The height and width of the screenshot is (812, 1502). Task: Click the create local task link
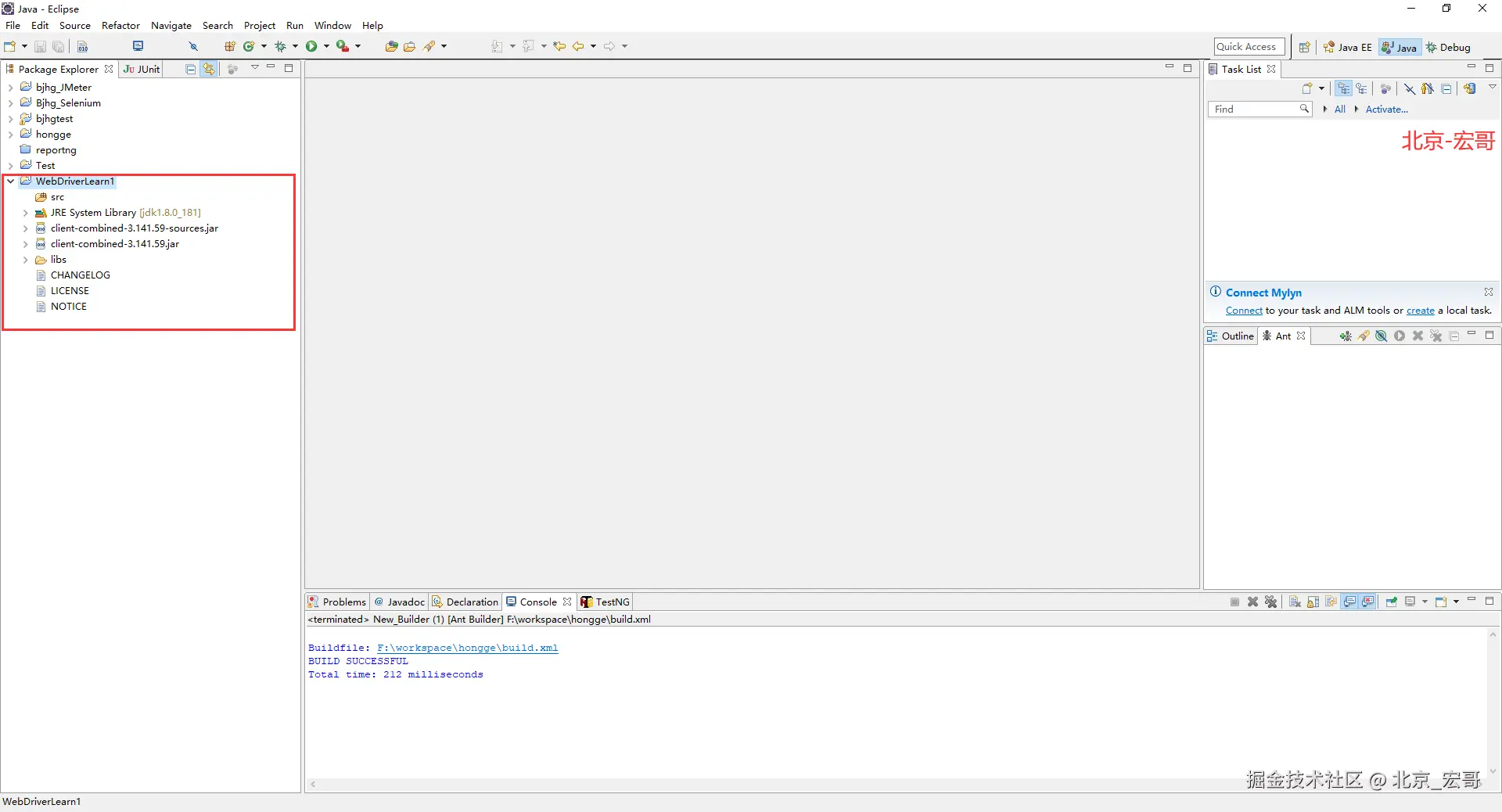[1421, 311]
